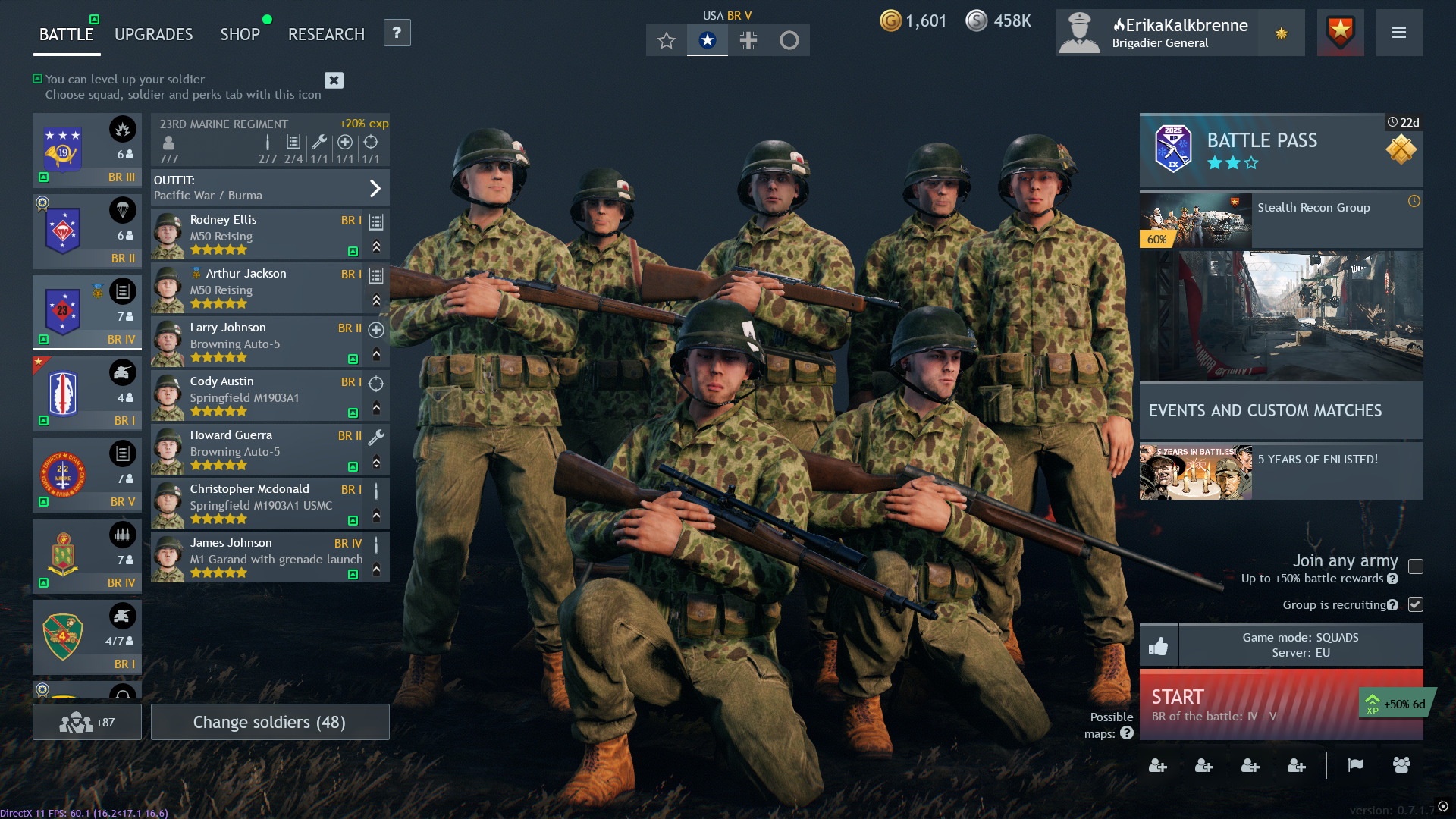Click the help question mark beside Research
The image size is (1456, 819).
coord(397,33)
